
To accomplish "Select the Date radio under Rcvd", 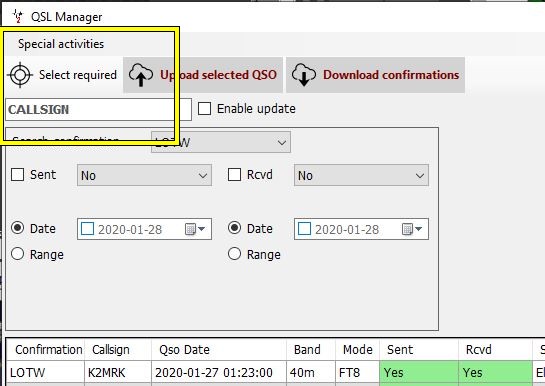I will (x=234, y=228).
